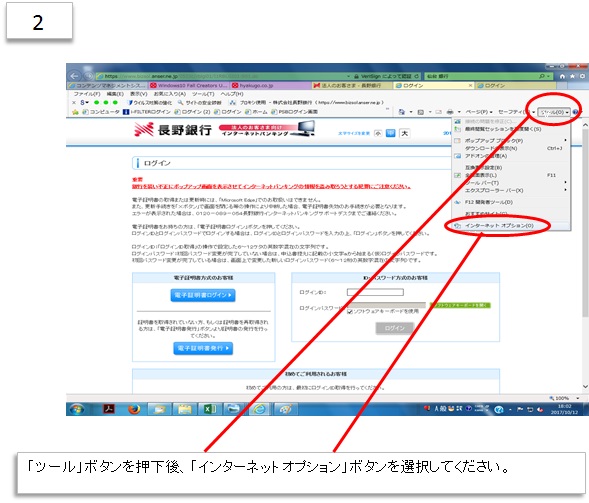The image size is (589, 503).
Task: Expand the ポップアップ ブロック(P) submenu
Action: click(511, 140)
